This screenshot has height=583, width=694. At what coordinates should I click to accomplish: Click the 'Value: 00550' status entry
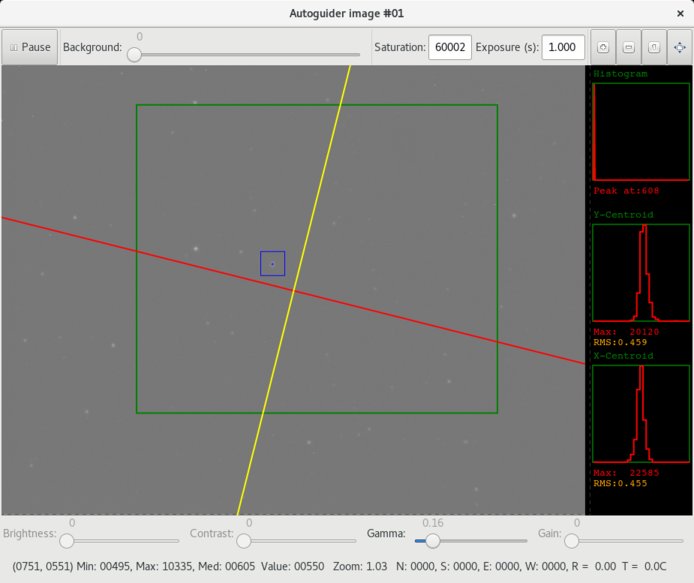coord(293,566)
